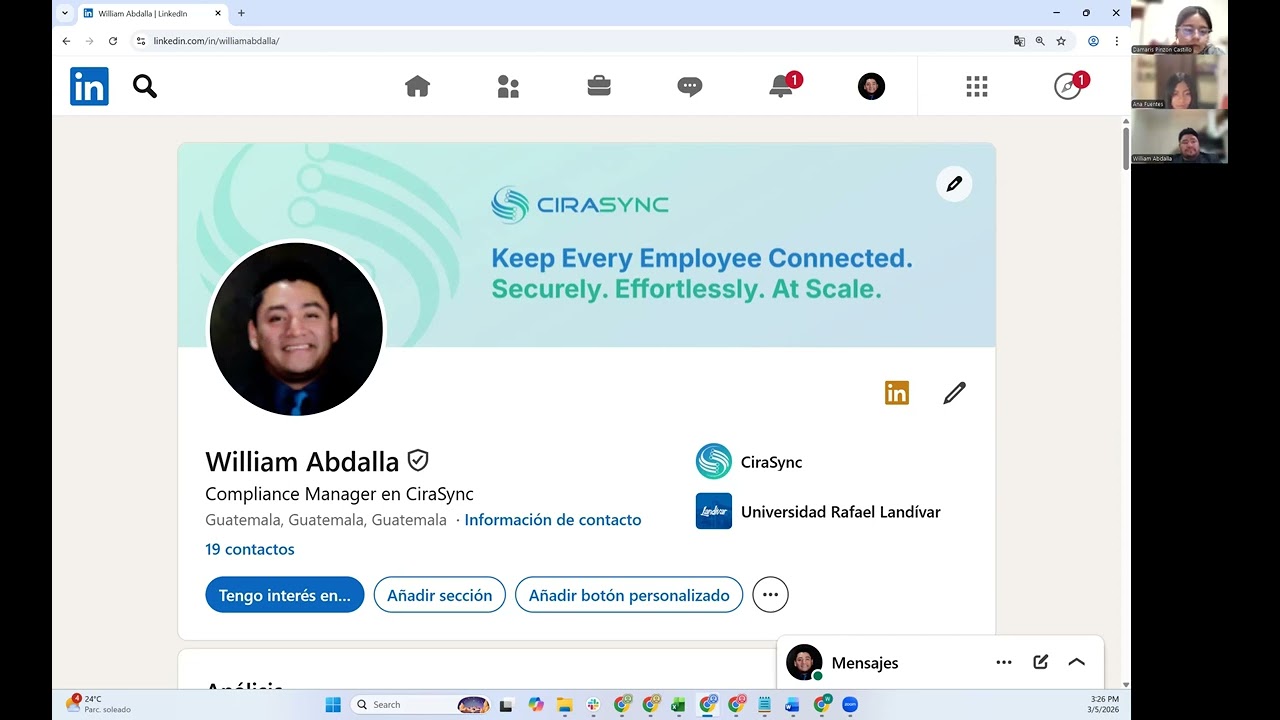Select the 'William Abdalla | LinkedIn' browser tab
The height and width of the screenshot is (720, 1280).
pyautogui.click(x=152, y=13)
